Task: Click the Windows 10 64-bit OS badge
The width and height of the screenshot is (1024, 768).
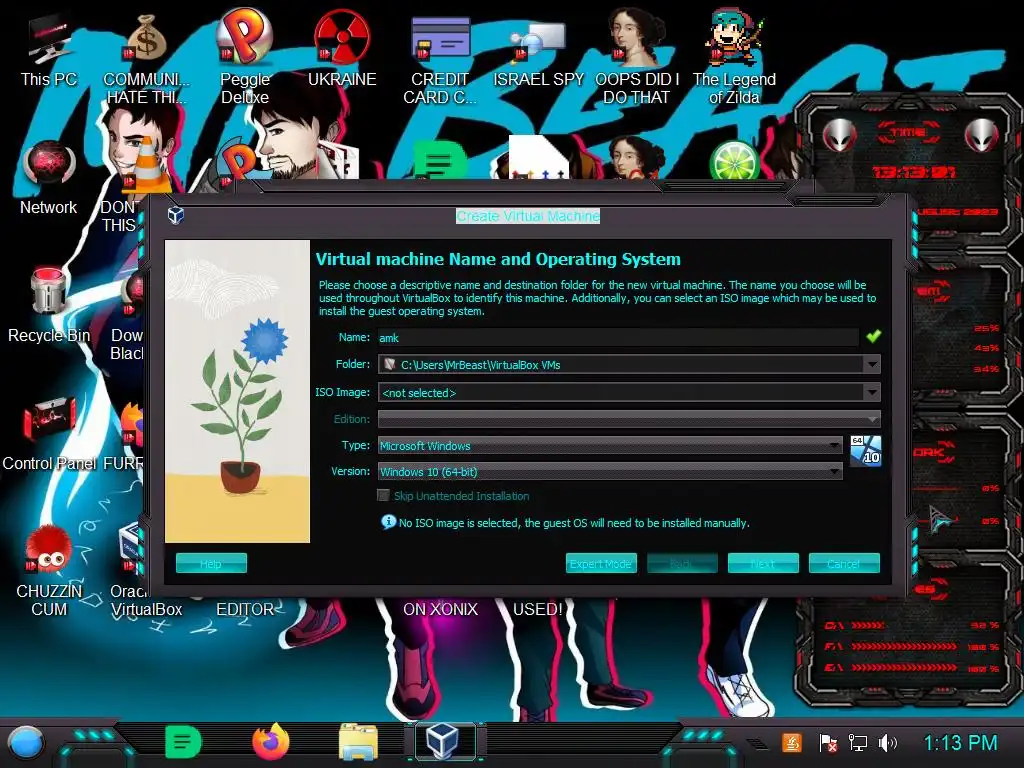Action: pos(865,451)
